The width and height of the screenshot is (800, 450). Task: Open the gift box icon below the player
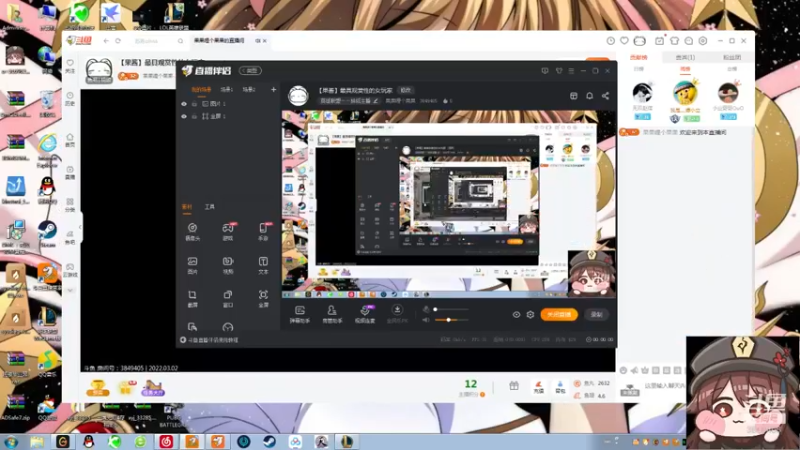pos(514,386)
